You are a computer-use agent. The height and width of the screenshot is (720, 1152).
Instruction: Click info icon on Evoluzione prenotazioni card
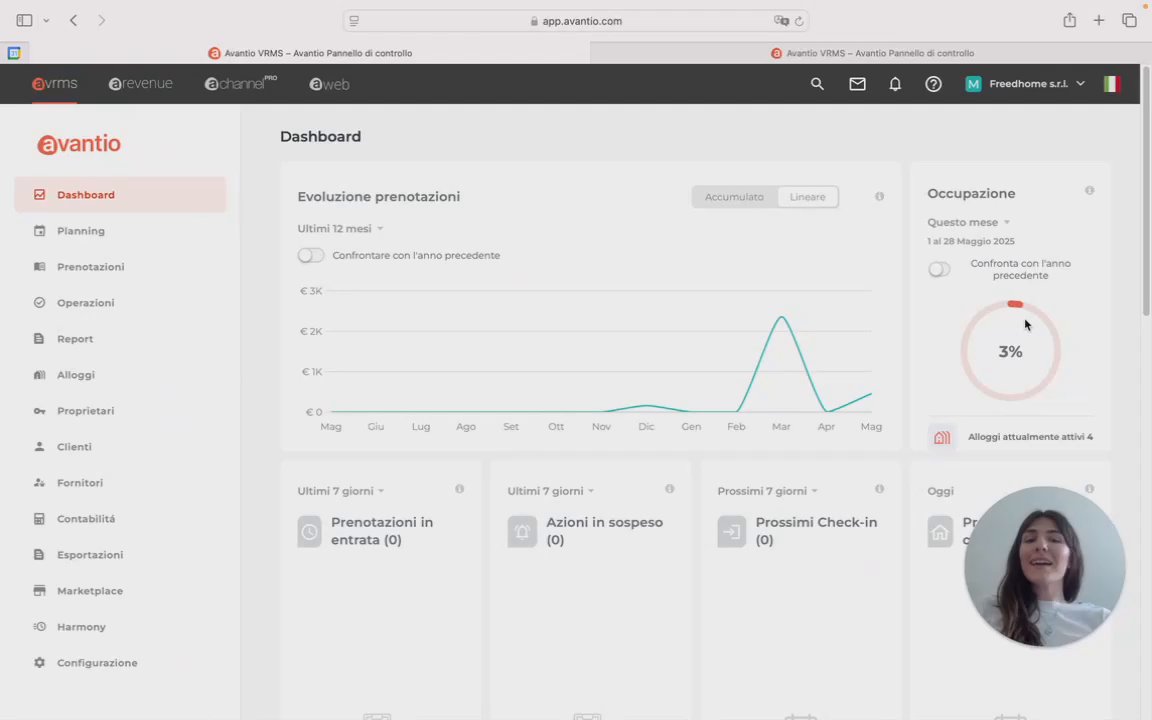pos(879,196)
